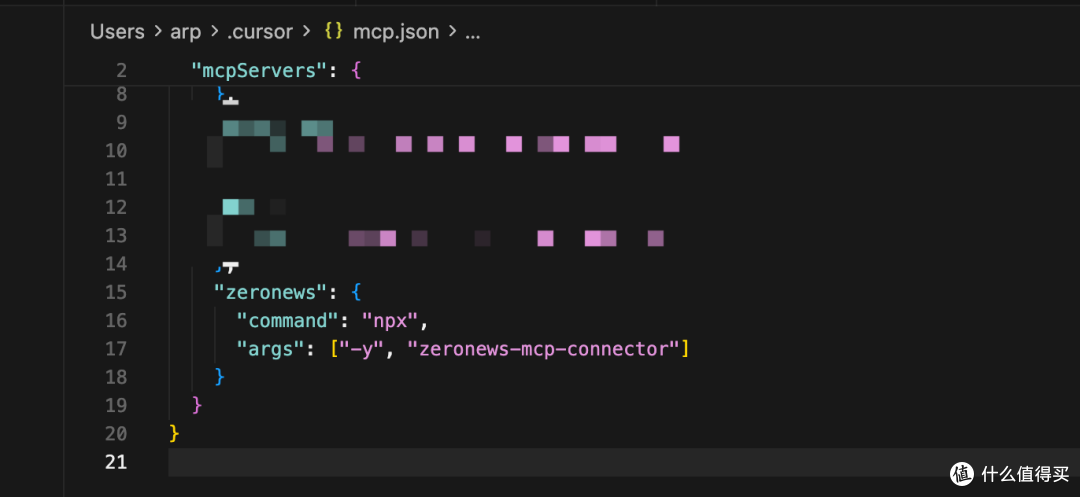Select the .cursor breadcrumb folder
The image size is (1080, 497).
click(260, 32)
